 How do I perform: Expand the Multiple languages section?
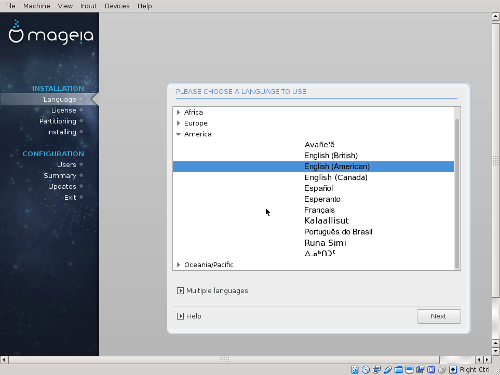[180, 291]
